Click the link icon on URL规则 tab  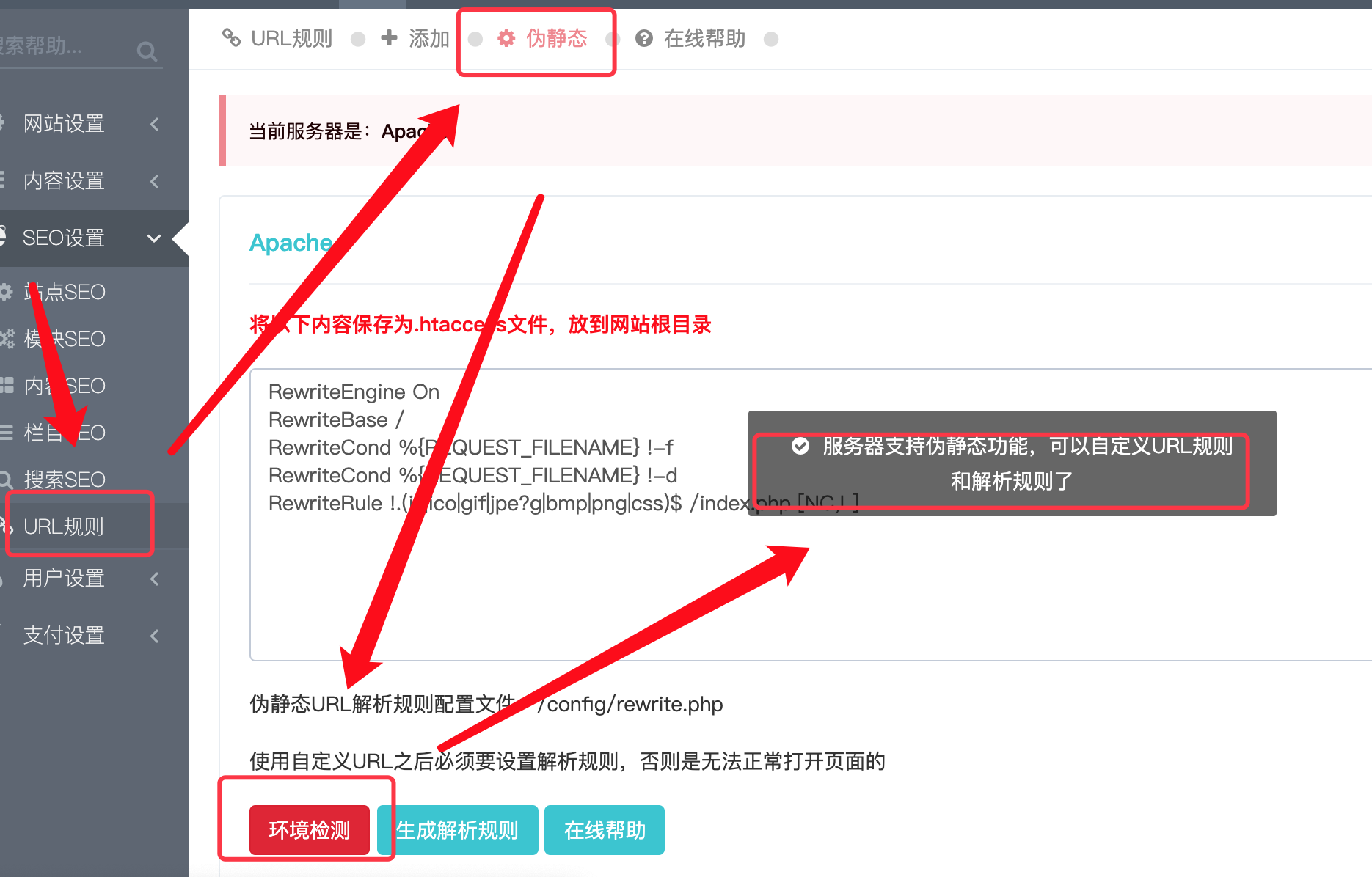point(231,37)
